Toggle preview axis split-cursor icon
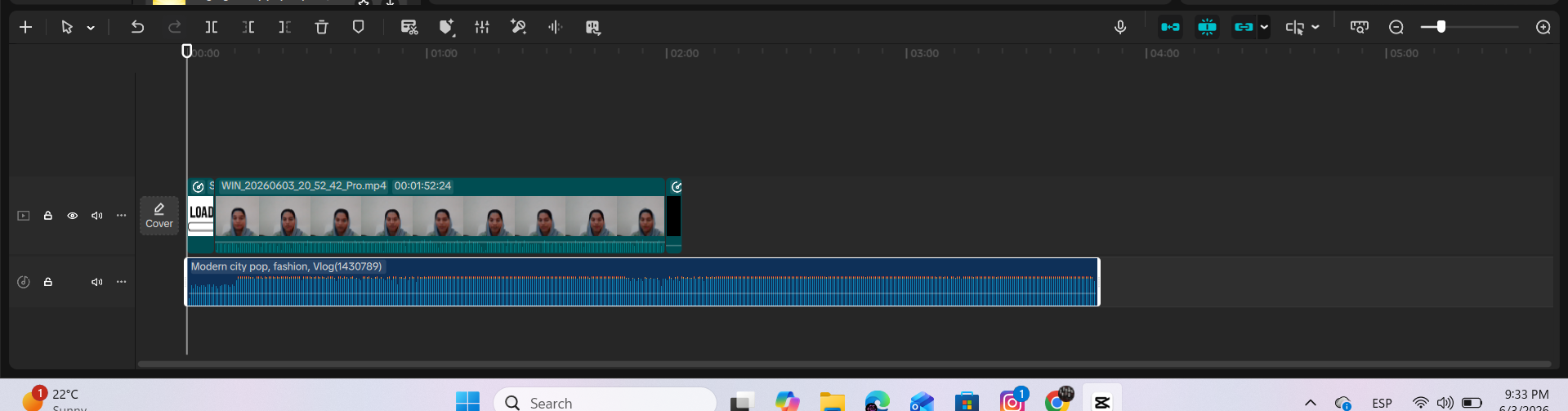The image size is (1568, 411). 1295,28
